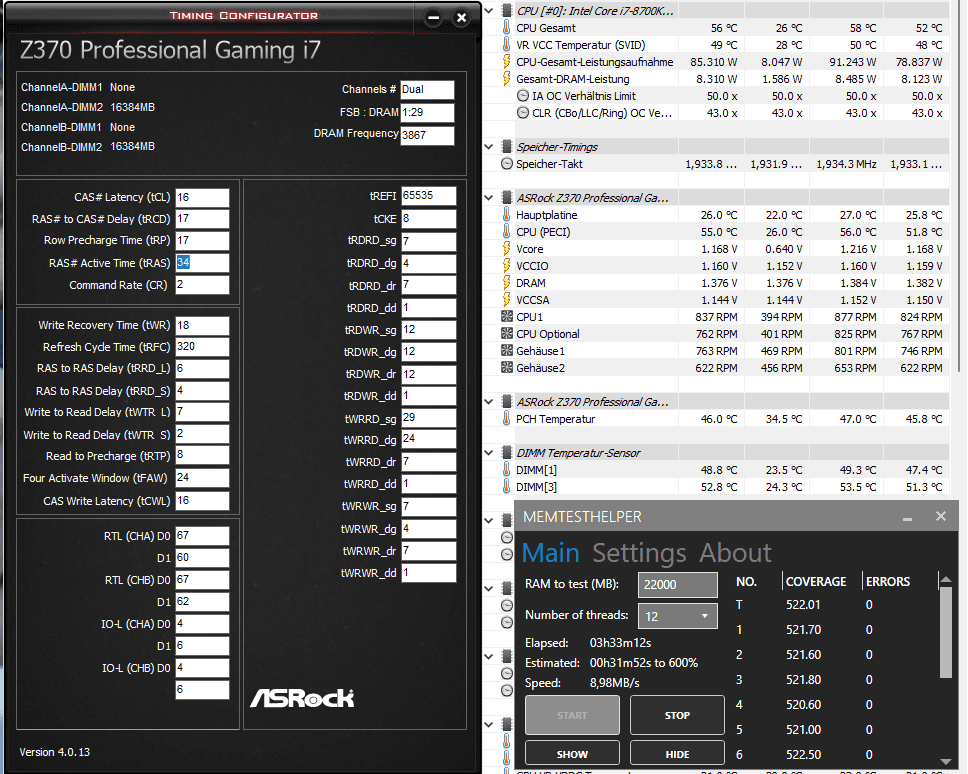Screen dimensions: 968x774
Task: Click the CPU-Gesamt-Leistungsaufnahme lightning icon
Action: (x=506, y=62)
